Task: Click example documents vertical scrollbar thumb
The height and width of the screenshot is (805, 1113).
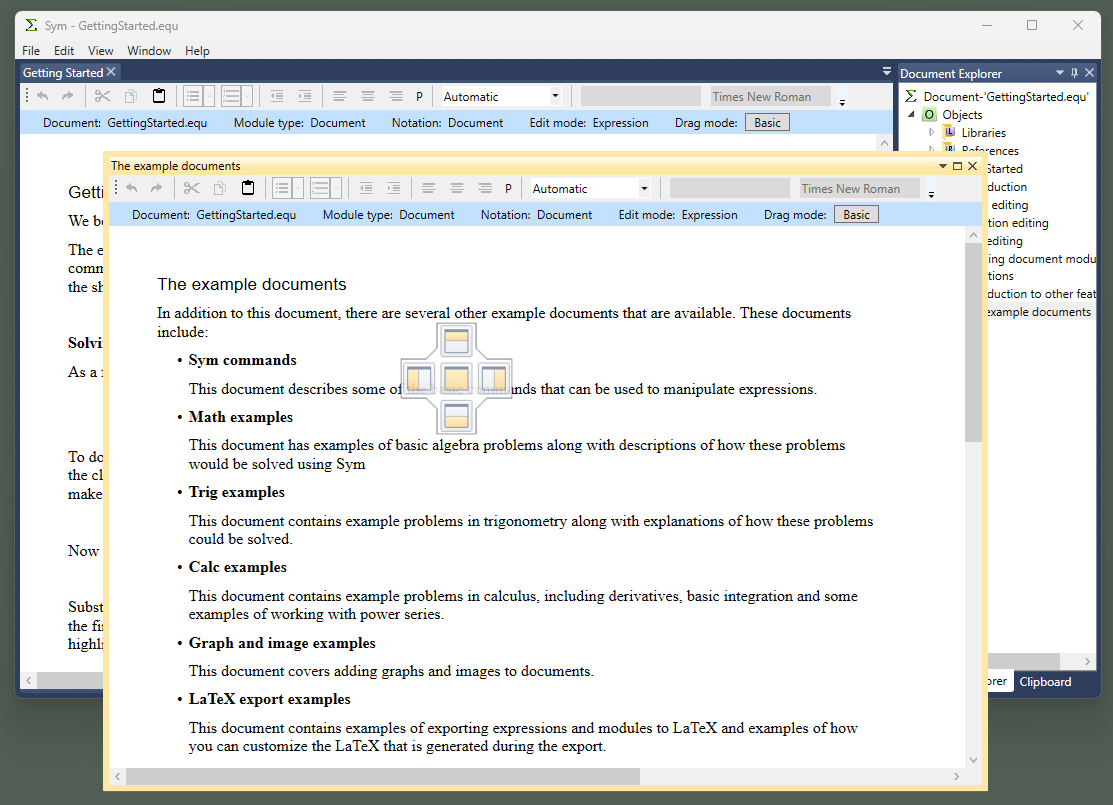Action: [x=973, y=343]
